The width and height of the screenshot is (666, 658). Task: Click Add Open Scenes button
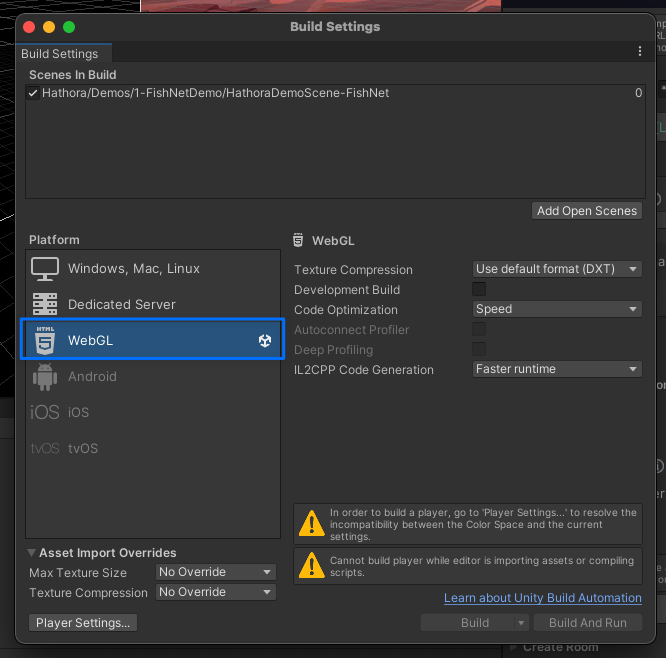click(x=587, y=211)
